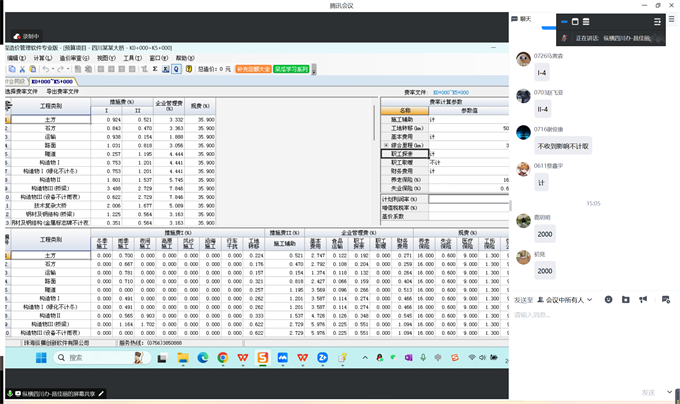Open Microsoft Edge from the taskbar
680x404 pixels.
[x=203, y=358]
